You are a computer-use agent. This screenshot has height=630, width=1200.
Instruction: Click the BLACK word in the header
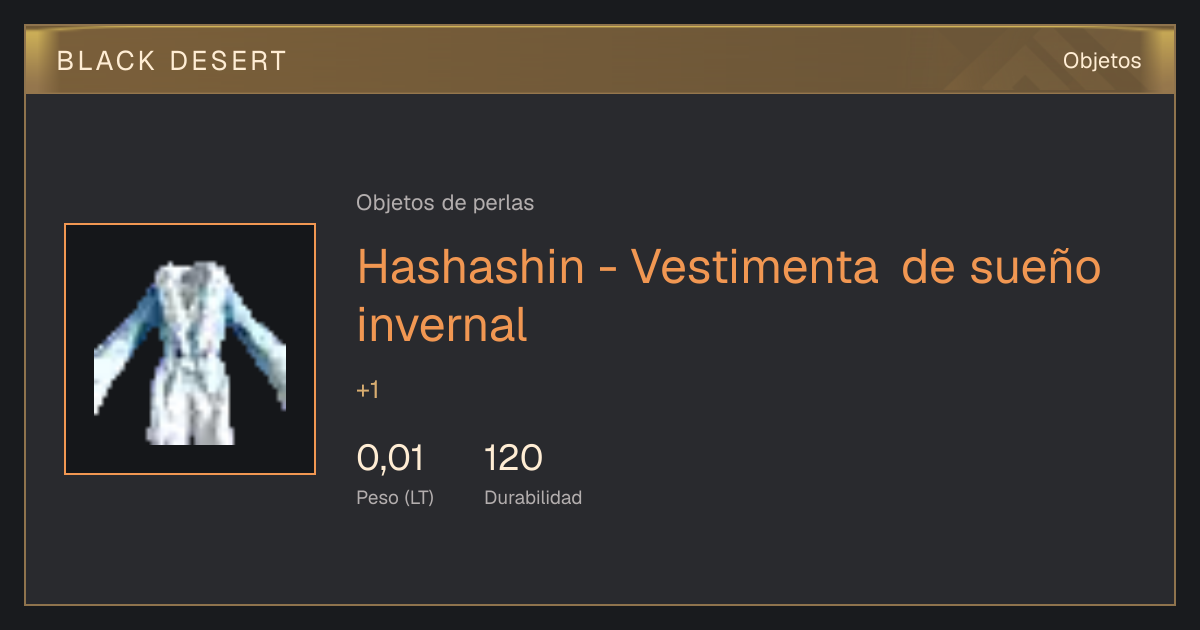click(x=107, y=61)
